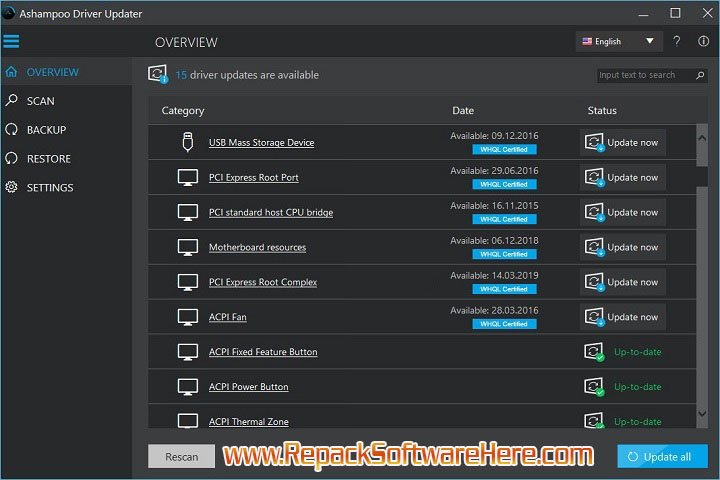This screenshot has height=480, width=720.
Task: Update now the USB Mass Storage Device driver
Action: click(622, 142)
